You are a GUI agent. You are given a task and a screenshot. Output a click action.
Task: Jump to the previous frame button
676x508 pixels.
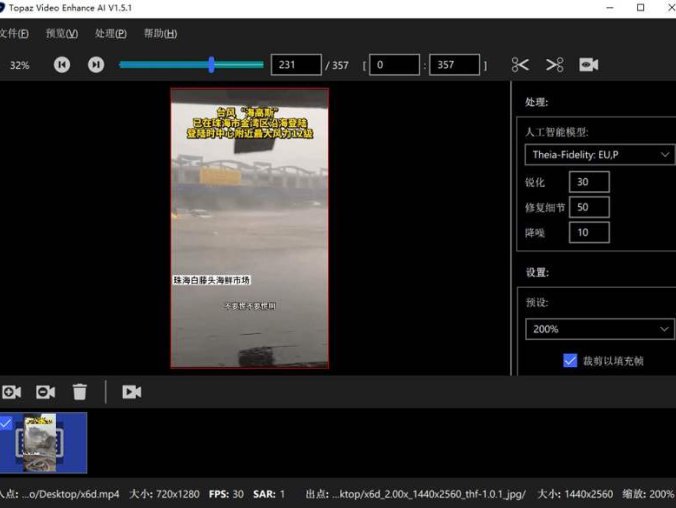[62, 65]
